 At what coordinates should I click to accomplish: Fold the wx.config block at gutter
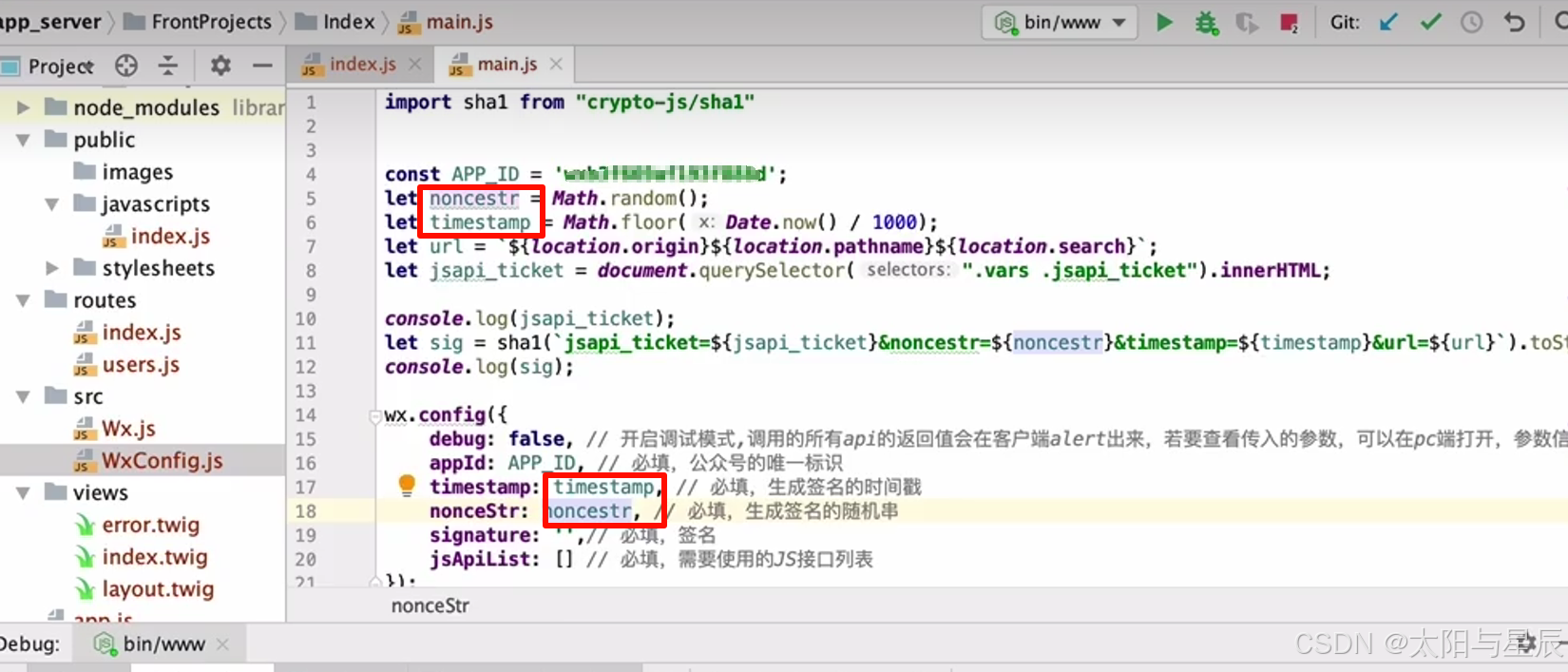[x=375, y=415]
